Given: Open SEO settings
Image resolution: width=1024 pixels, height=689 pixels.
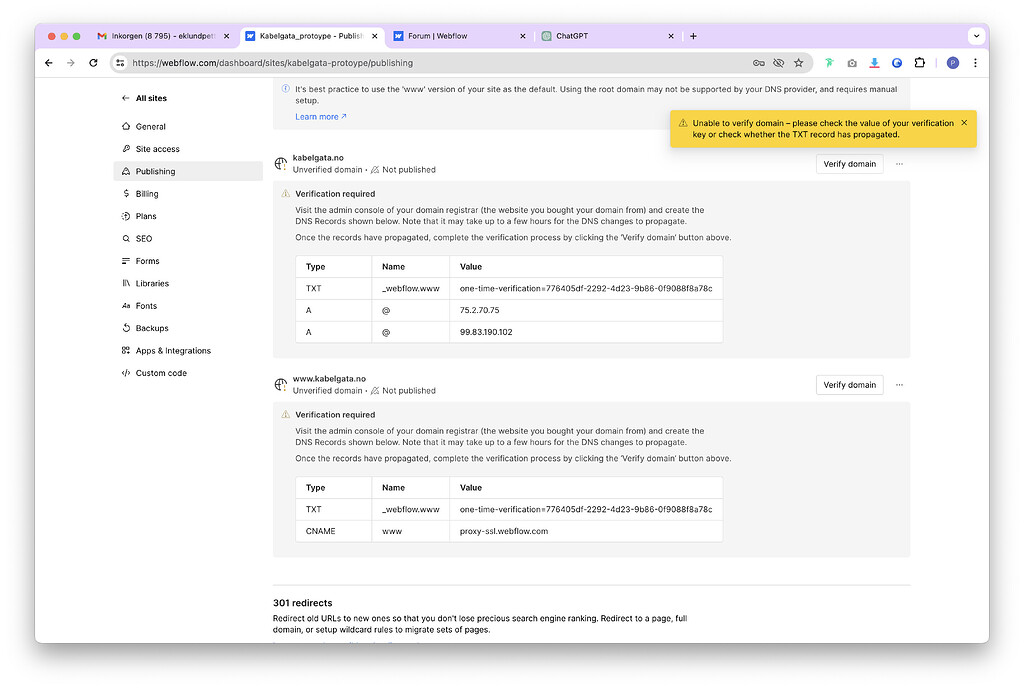Looking at the screenshot, I should tap(188, 238).
